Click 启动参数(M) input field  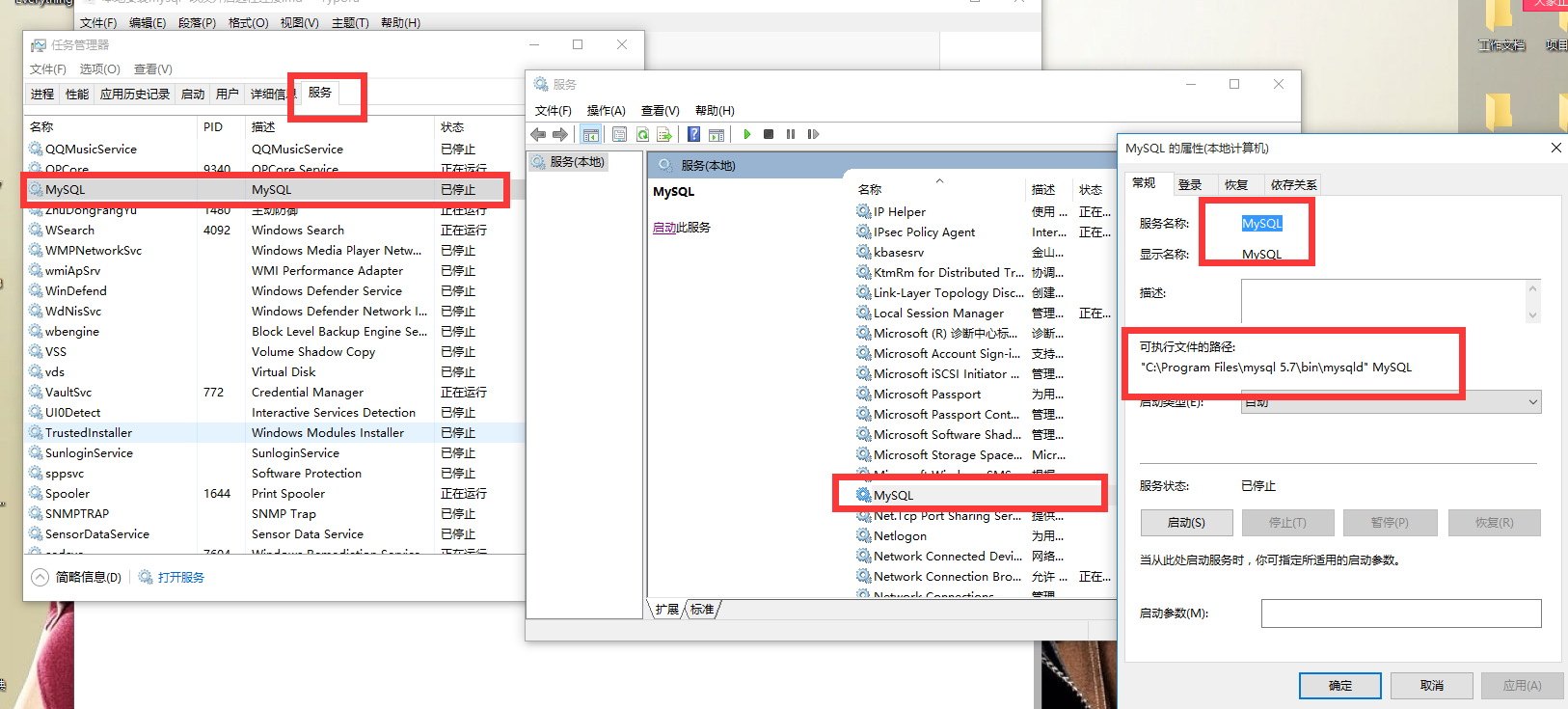point(1401,614)
